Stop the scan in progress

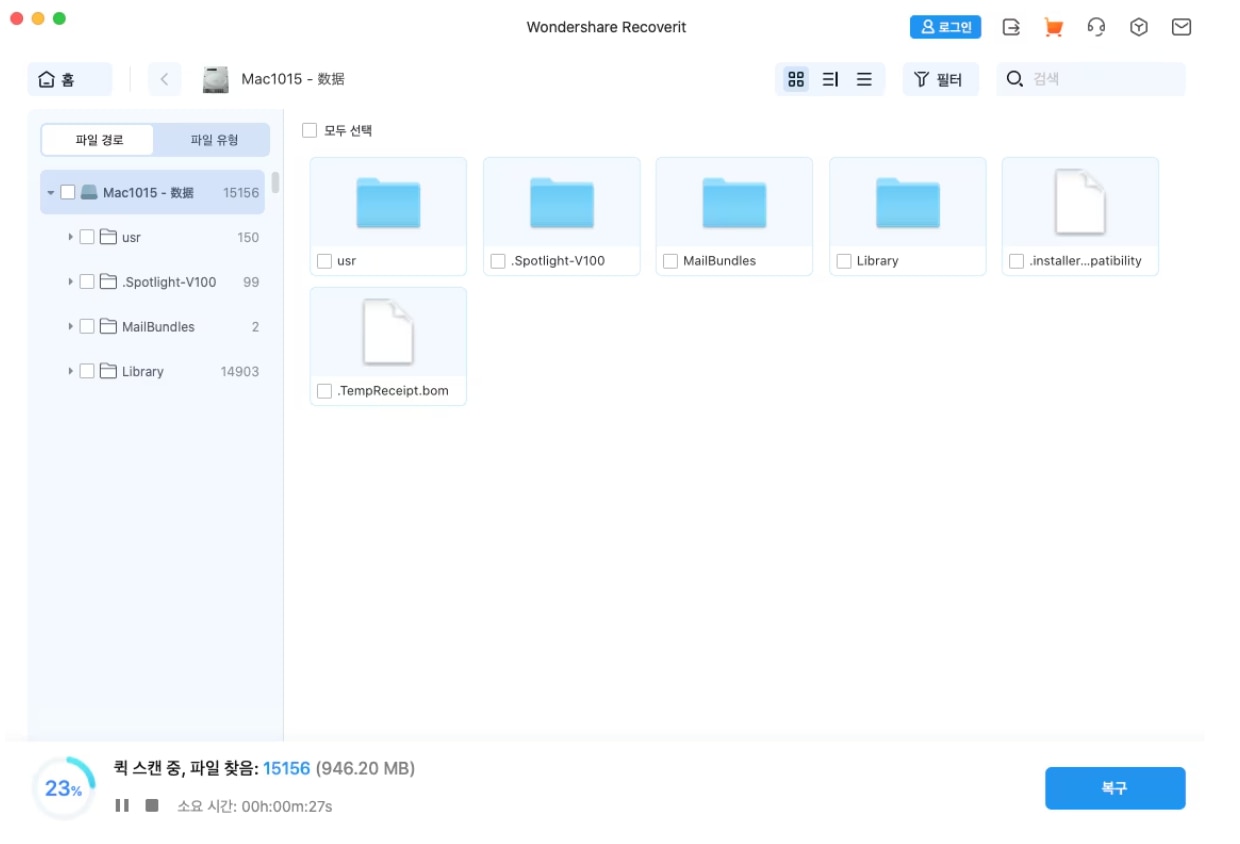152,805
